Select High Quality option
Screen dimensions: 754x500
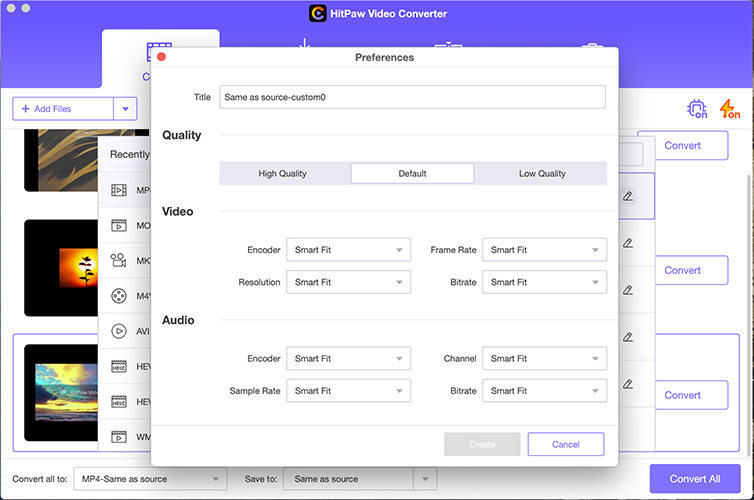point(282,174)
